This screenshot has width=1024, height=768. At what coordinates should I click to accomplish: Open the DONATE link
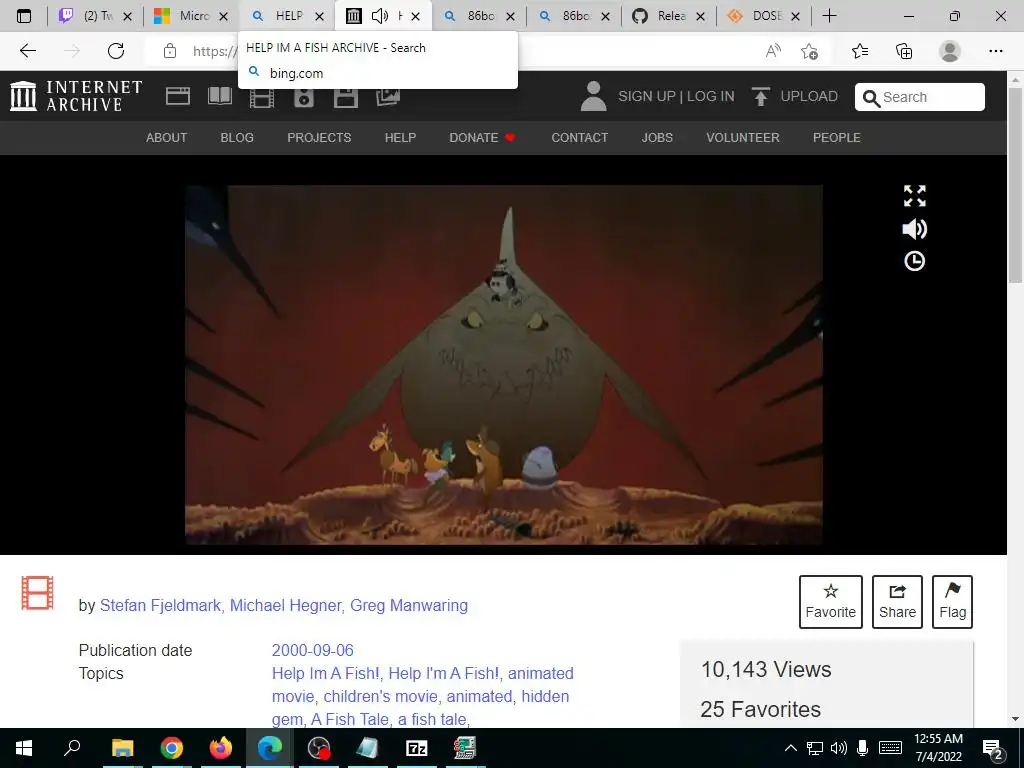pos(482,138)
